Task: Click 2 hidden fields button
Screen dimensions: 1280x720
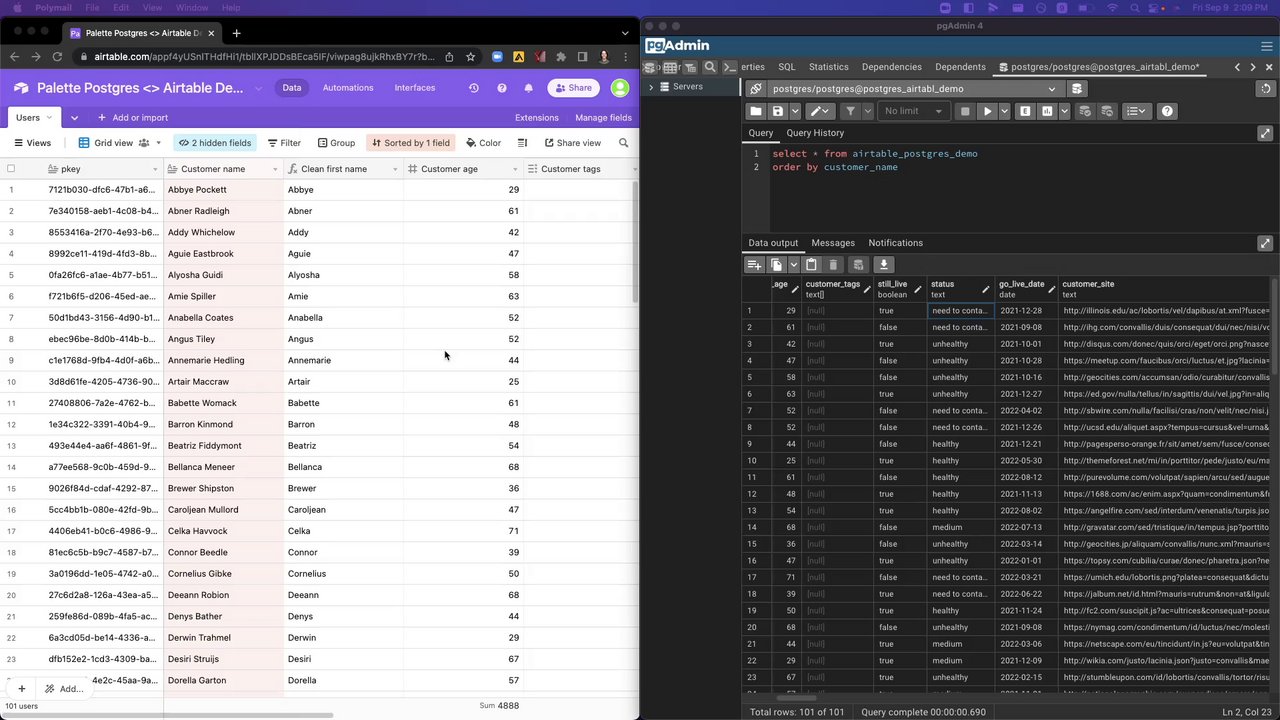Action: coord(215,143)
